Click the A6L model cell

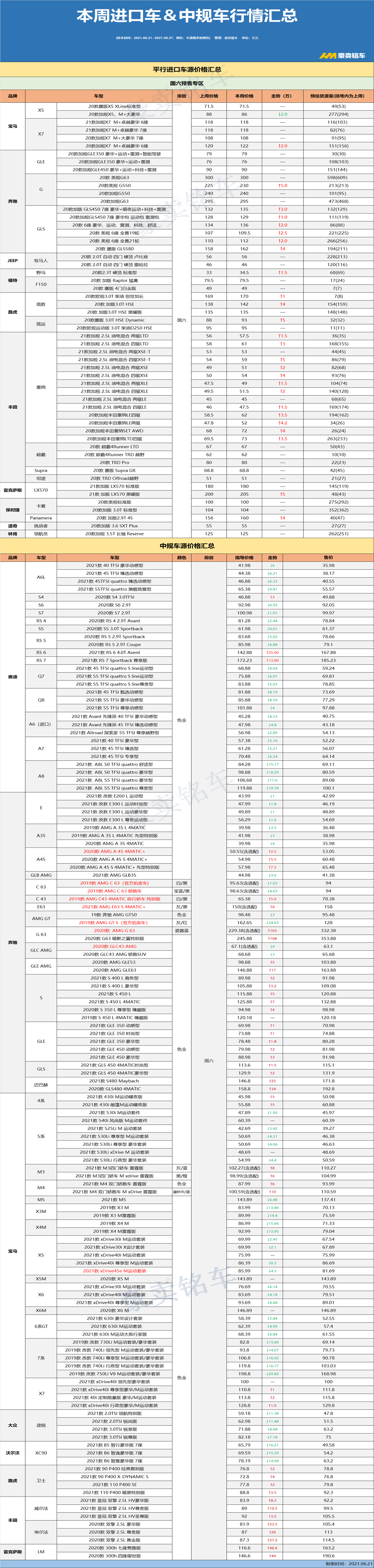[x=41, y=577]
